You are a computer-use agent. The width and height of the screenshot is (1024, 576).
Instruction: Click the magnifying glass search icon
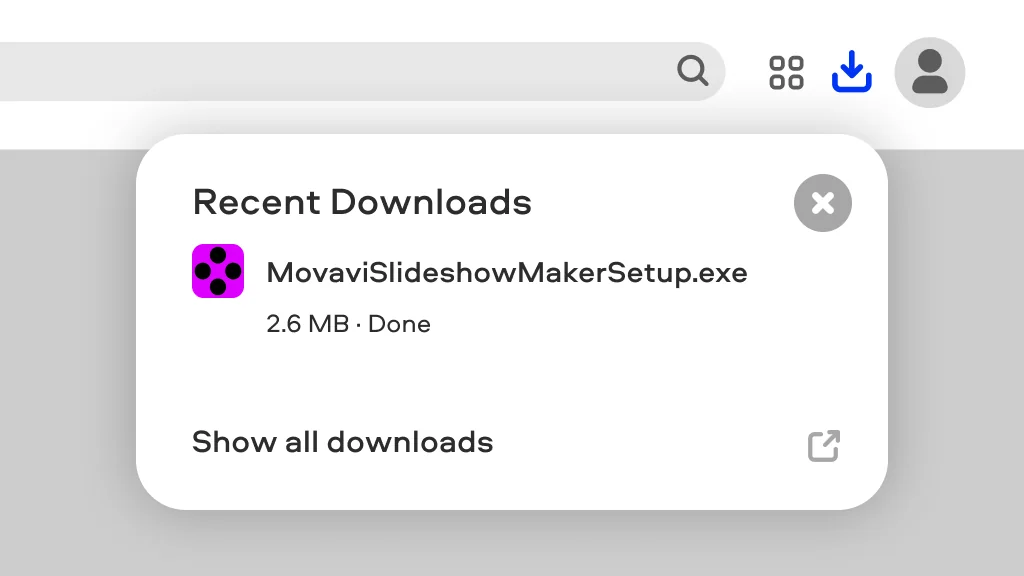tap(692, 71)
